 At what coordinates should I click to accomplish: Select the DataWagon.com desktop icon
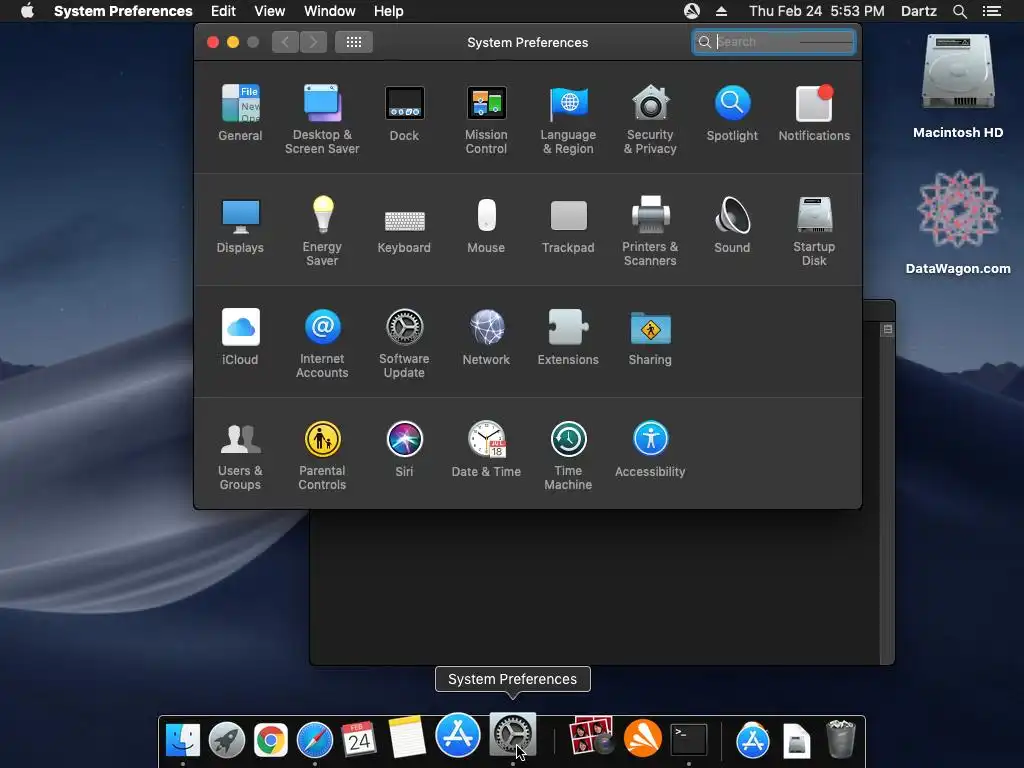(958, 222)
